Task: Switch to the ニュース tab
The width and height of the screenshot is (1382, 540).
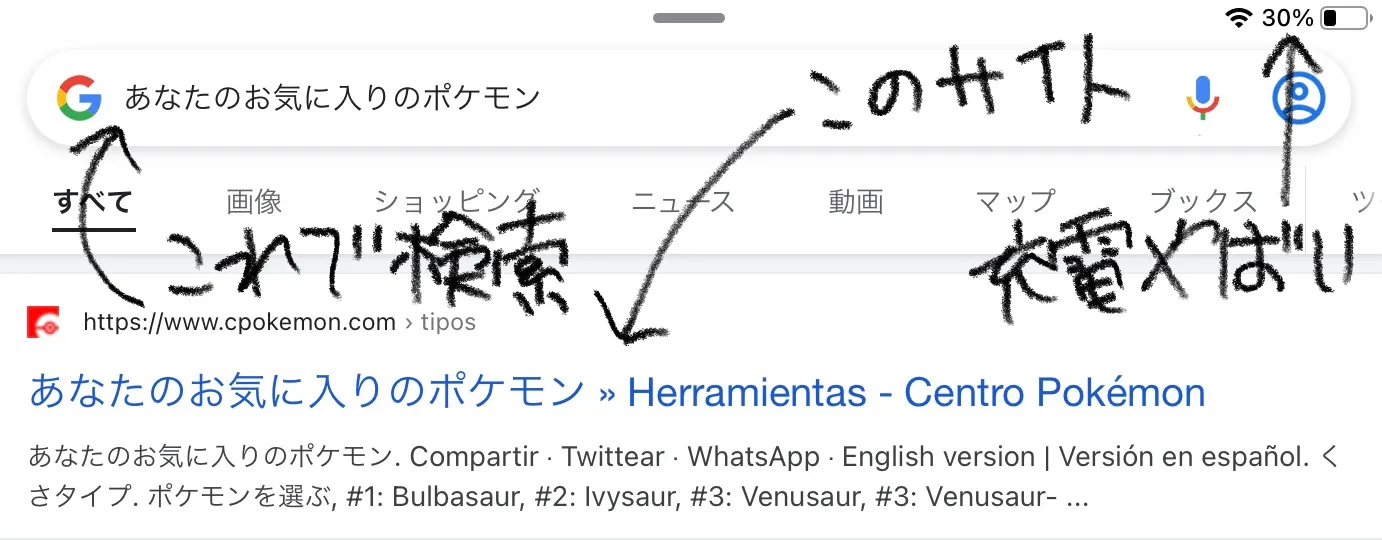Action: point(683,202)
